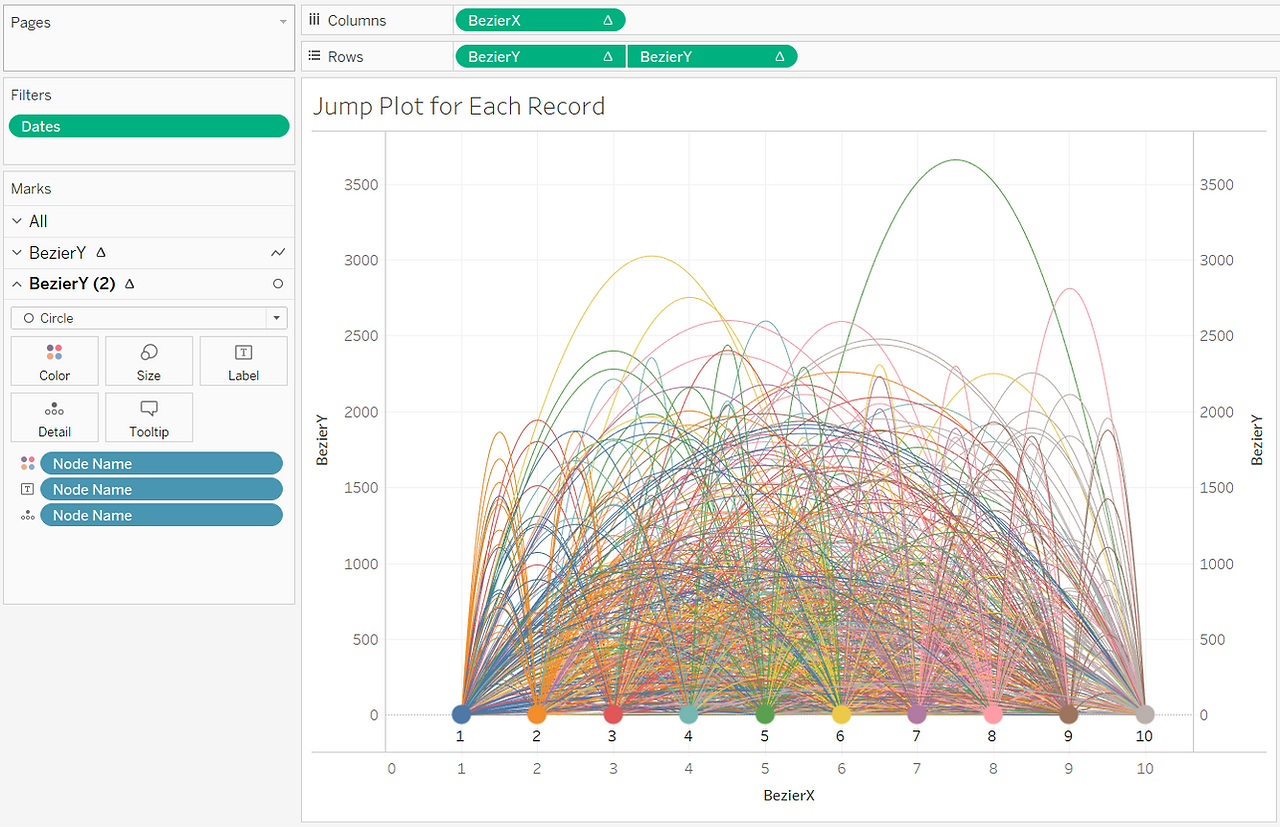Expand the All marks section

(x=17, y=221)
